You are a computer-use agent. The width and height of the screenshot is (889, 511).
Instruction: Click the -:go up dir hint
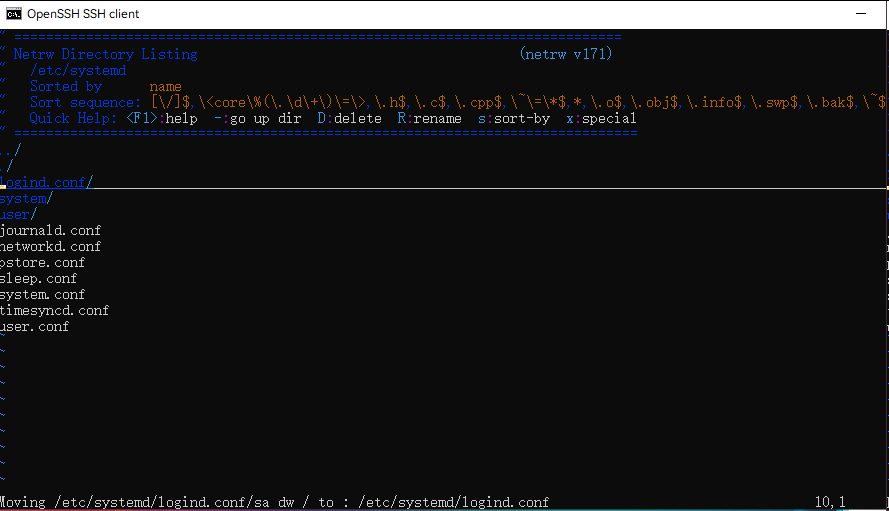257,118
